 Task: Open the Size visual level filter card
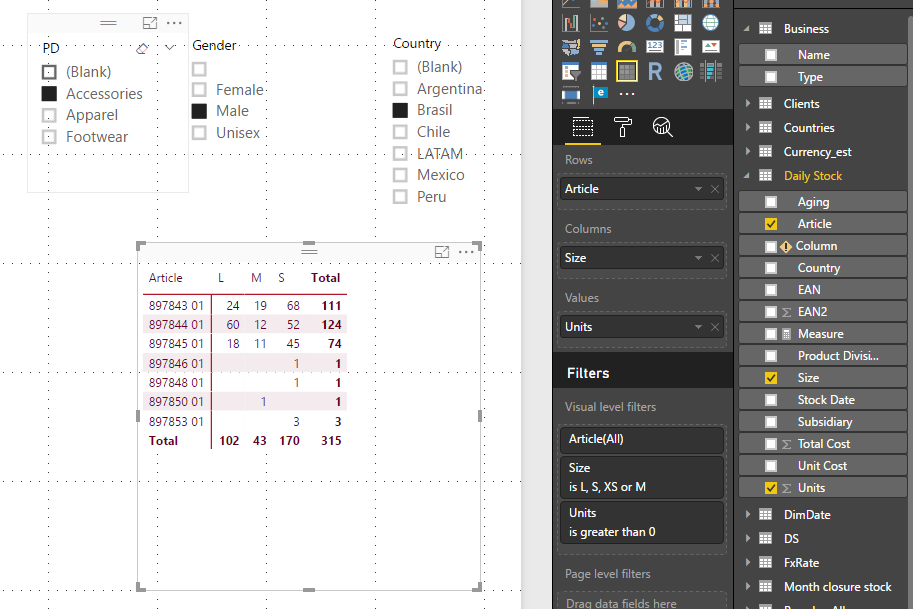coord(642,477)
